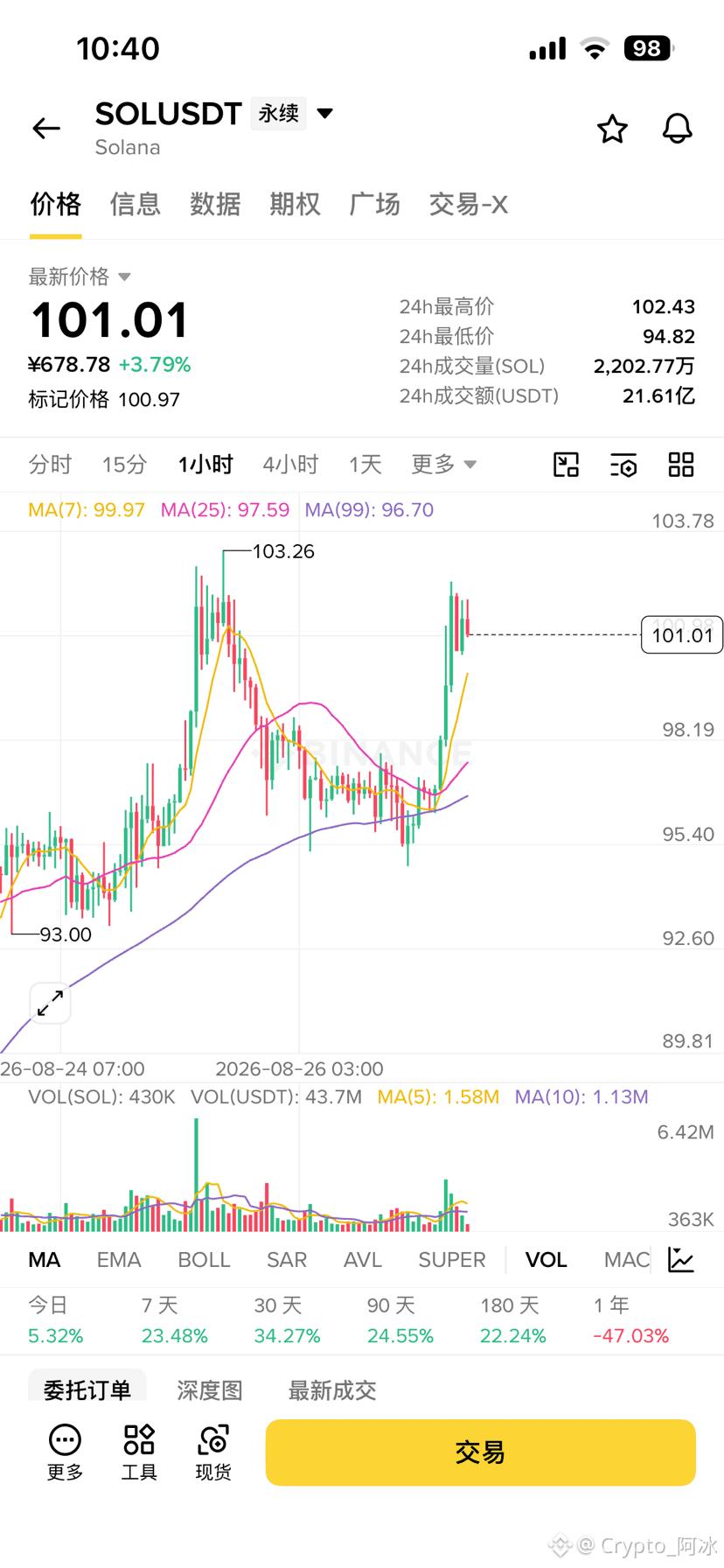
Task: Tap the 24h最低价 value 94.82
Action: (669, 337)
